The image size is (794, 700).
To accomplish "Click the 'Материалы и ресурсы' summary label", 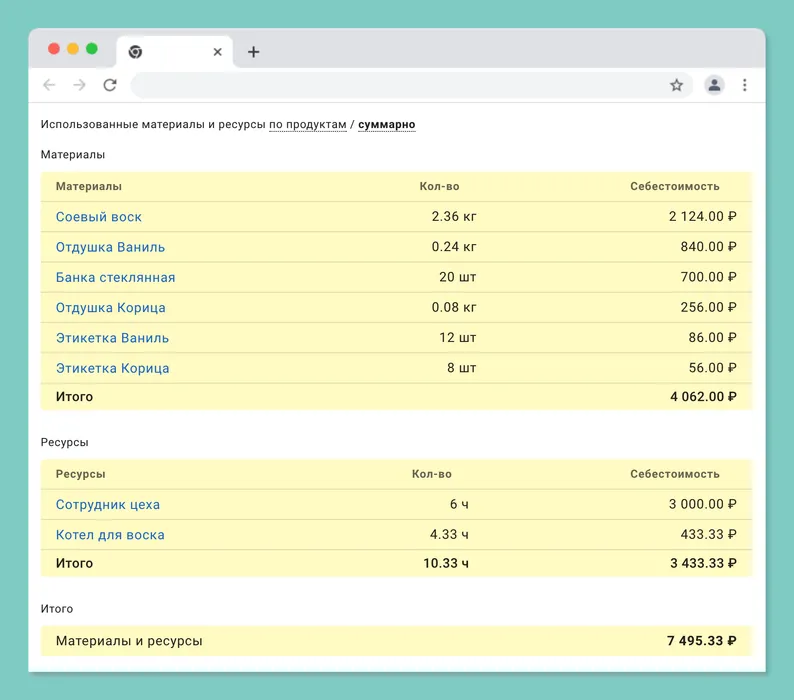I will click(x=129, y=641).
